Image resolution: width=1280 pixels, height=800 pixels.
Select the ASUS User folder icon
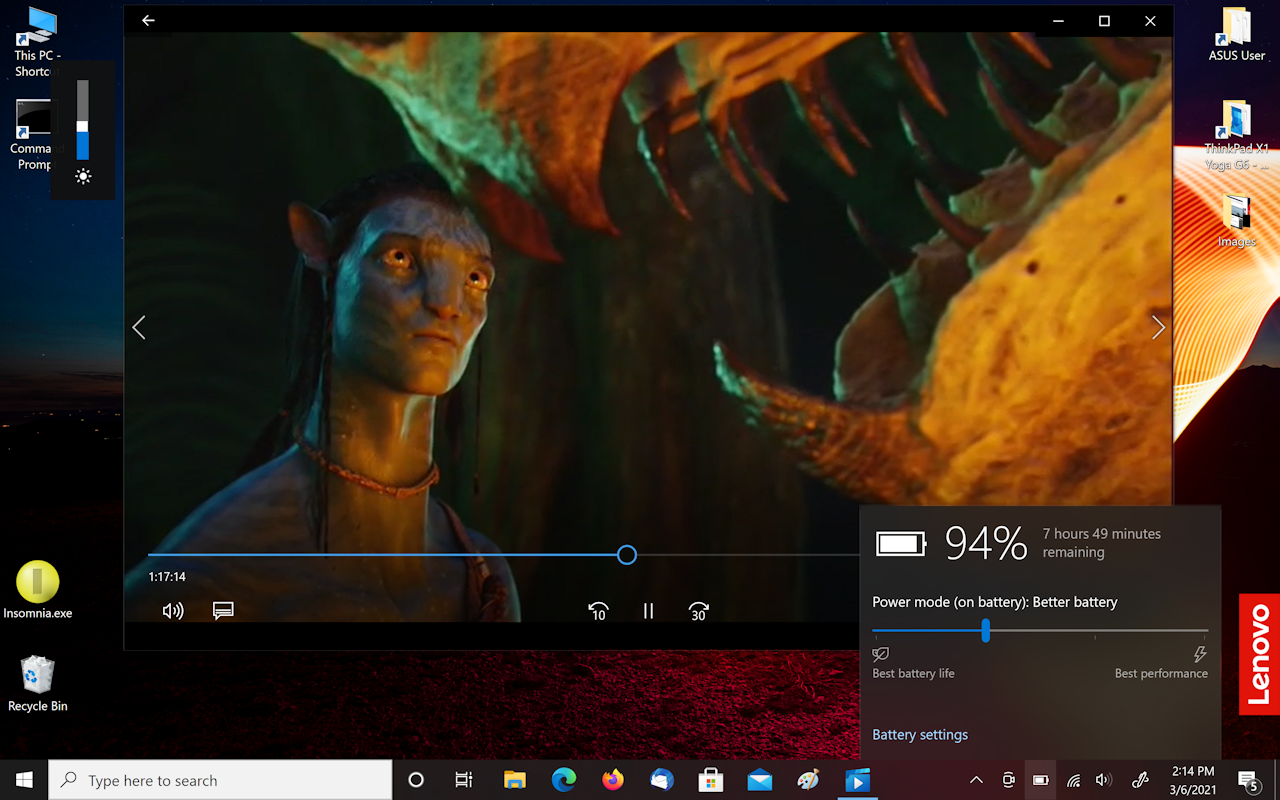pos(1237,35)
